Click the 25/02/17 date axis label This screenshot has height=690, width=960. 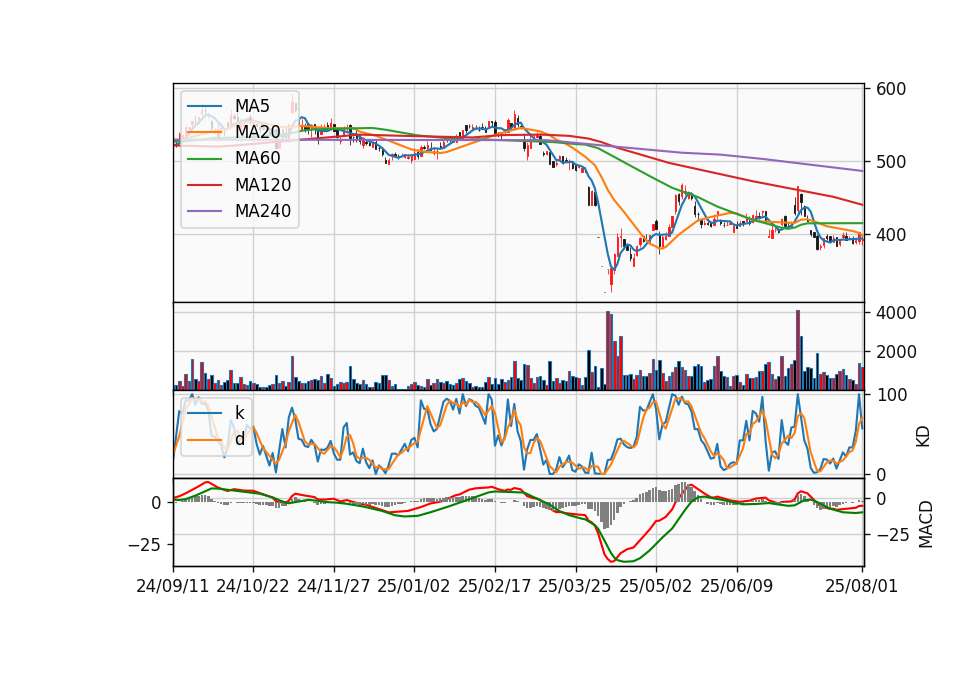tap(494, 586)
